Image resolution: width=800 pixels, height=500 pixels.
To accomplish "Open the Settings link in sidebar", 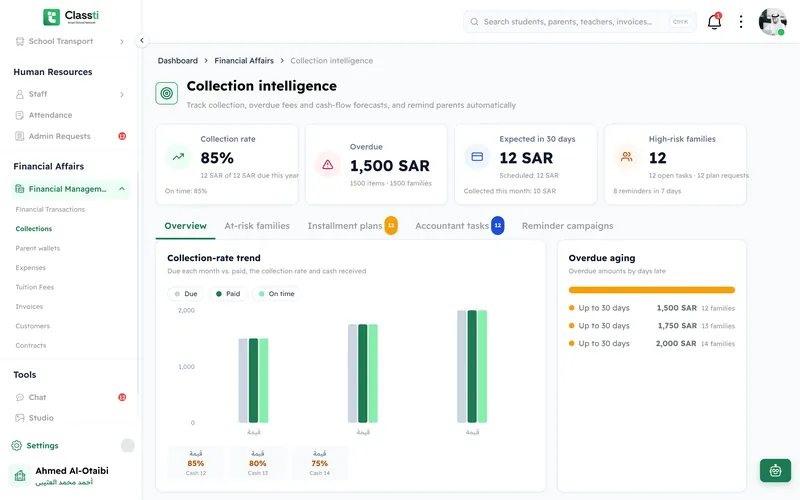I will coord(42,445).
